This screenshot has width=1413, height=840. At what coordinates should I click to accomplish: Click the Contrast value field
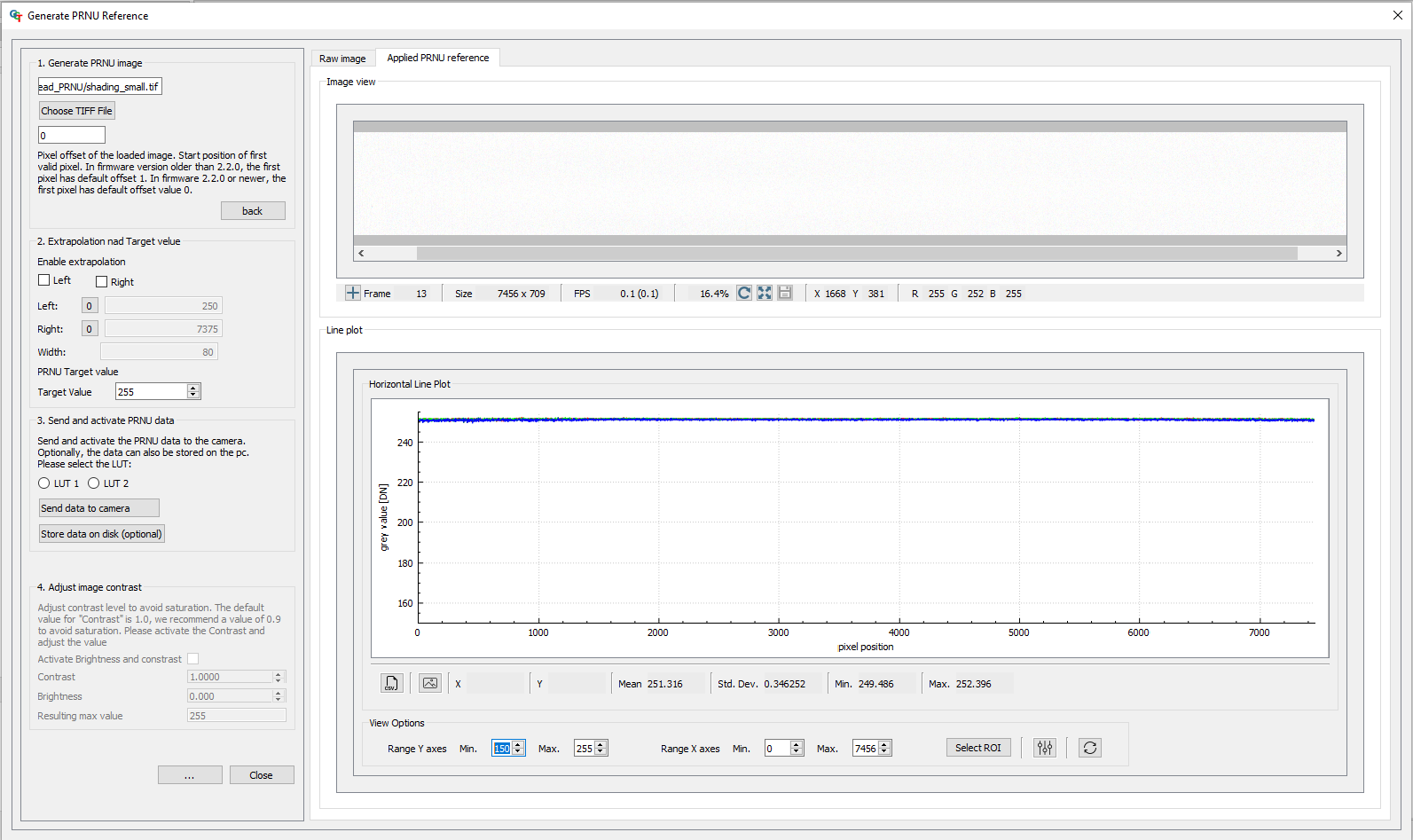(x=230, y=677)
